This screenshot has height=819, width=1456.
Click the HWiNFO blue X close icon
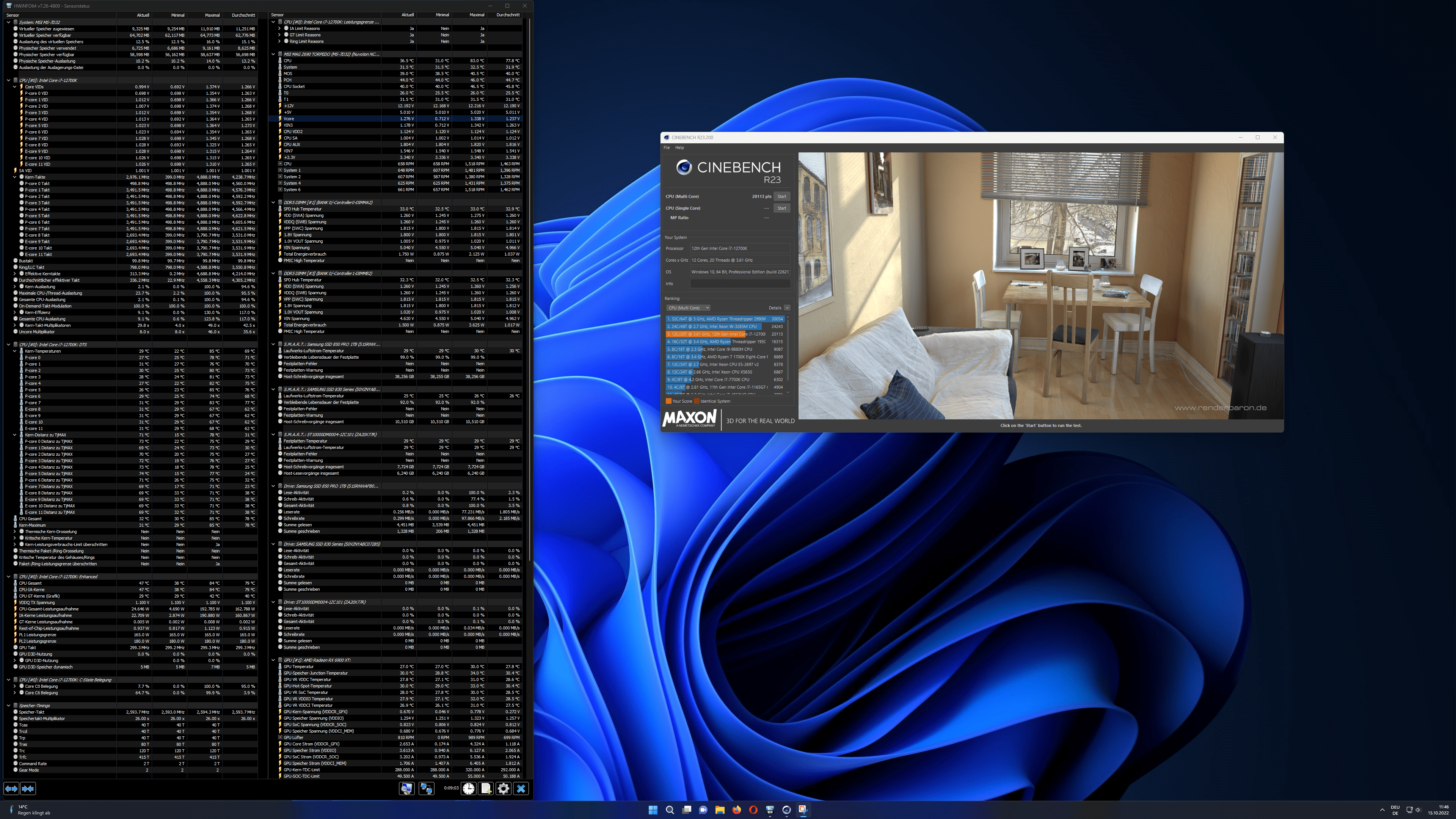click(x=521, y=788)
